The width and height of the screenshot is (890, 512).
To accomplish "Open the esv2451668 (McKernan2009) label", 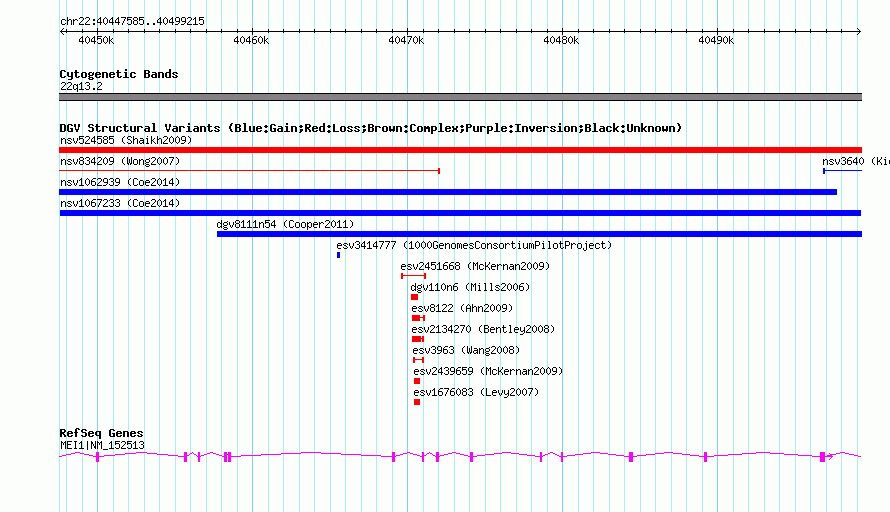I will point(475,266).
